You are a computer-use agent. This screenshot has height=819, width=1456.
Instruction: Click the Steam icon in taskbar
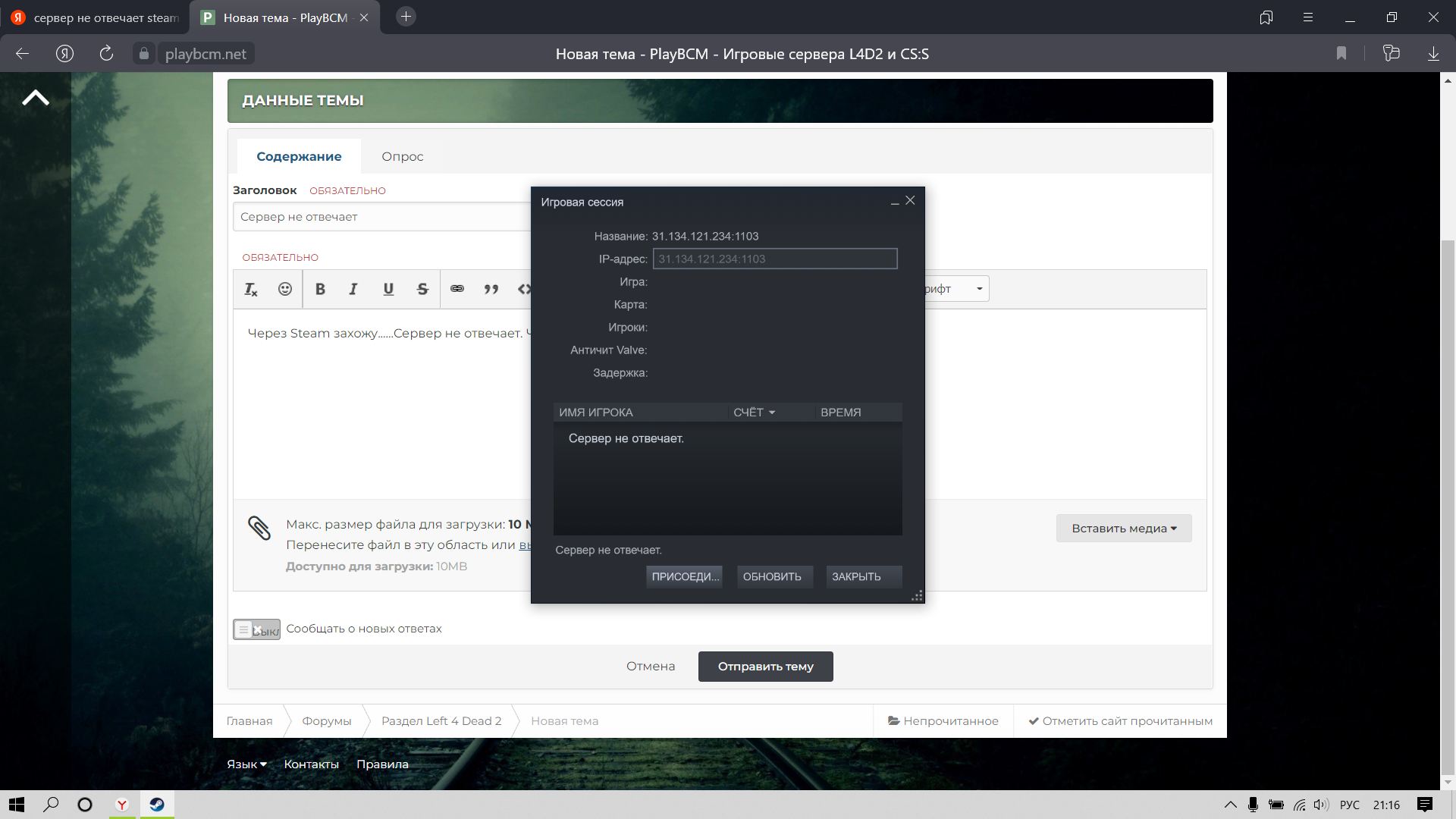pyautogui.click(x=157, y=805)
